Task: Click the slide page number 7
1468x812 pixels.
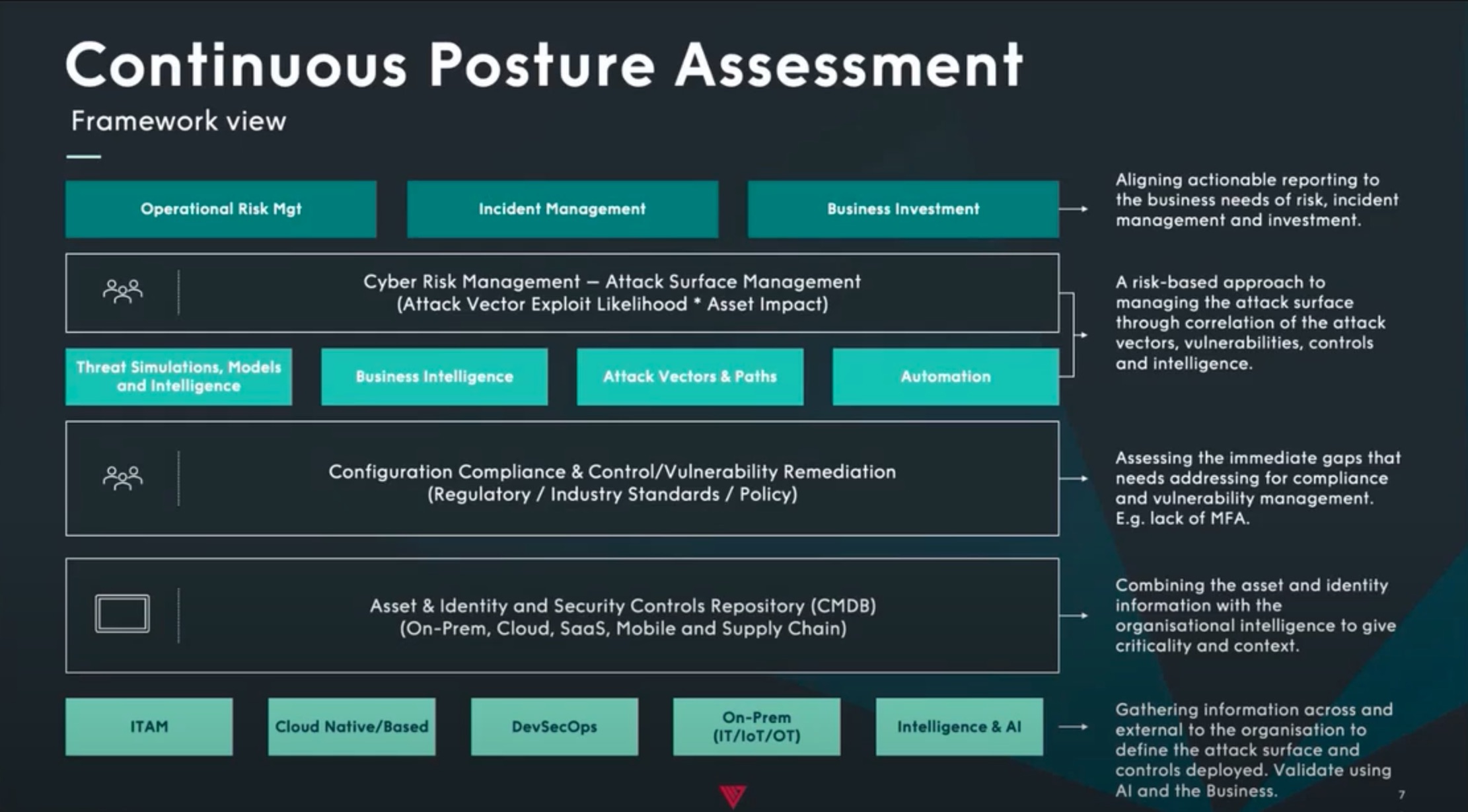Action: (1401, 795)
